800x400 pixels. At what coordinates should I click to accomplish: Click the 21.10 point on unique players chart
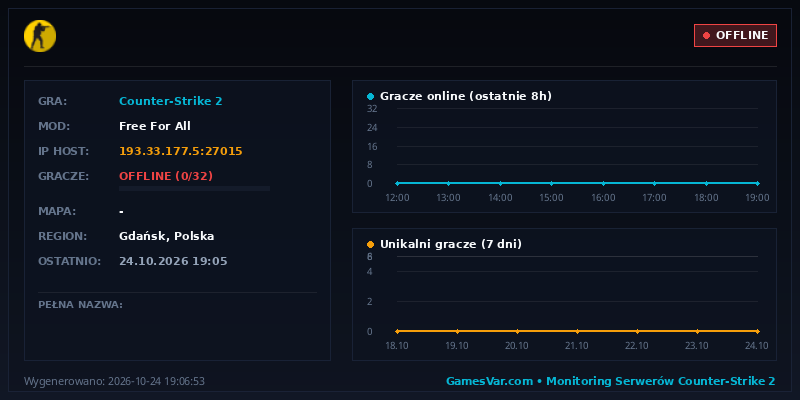pyautogui.click(x=577, y=331)
